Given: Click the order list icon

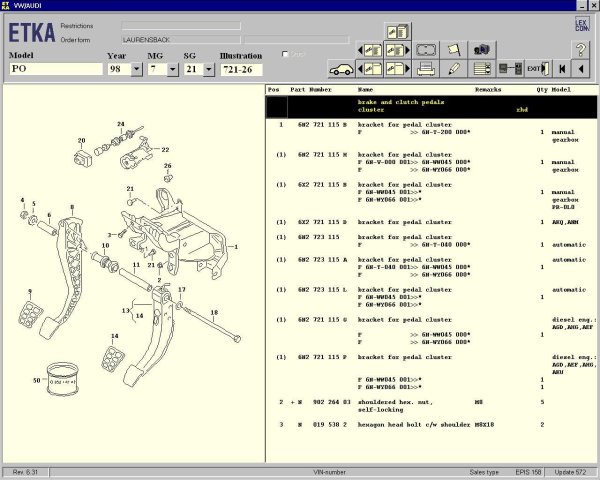Looking at the screenshot, I should tap(482, 69).
